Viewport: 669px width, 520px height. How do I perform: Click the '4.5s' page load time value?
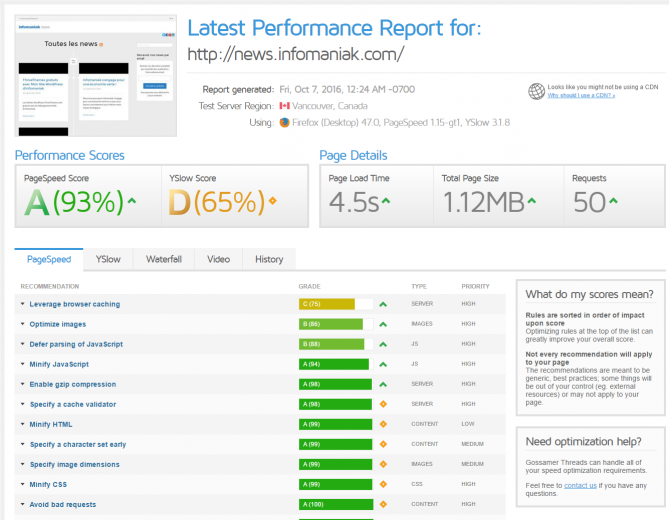[354, 202]
